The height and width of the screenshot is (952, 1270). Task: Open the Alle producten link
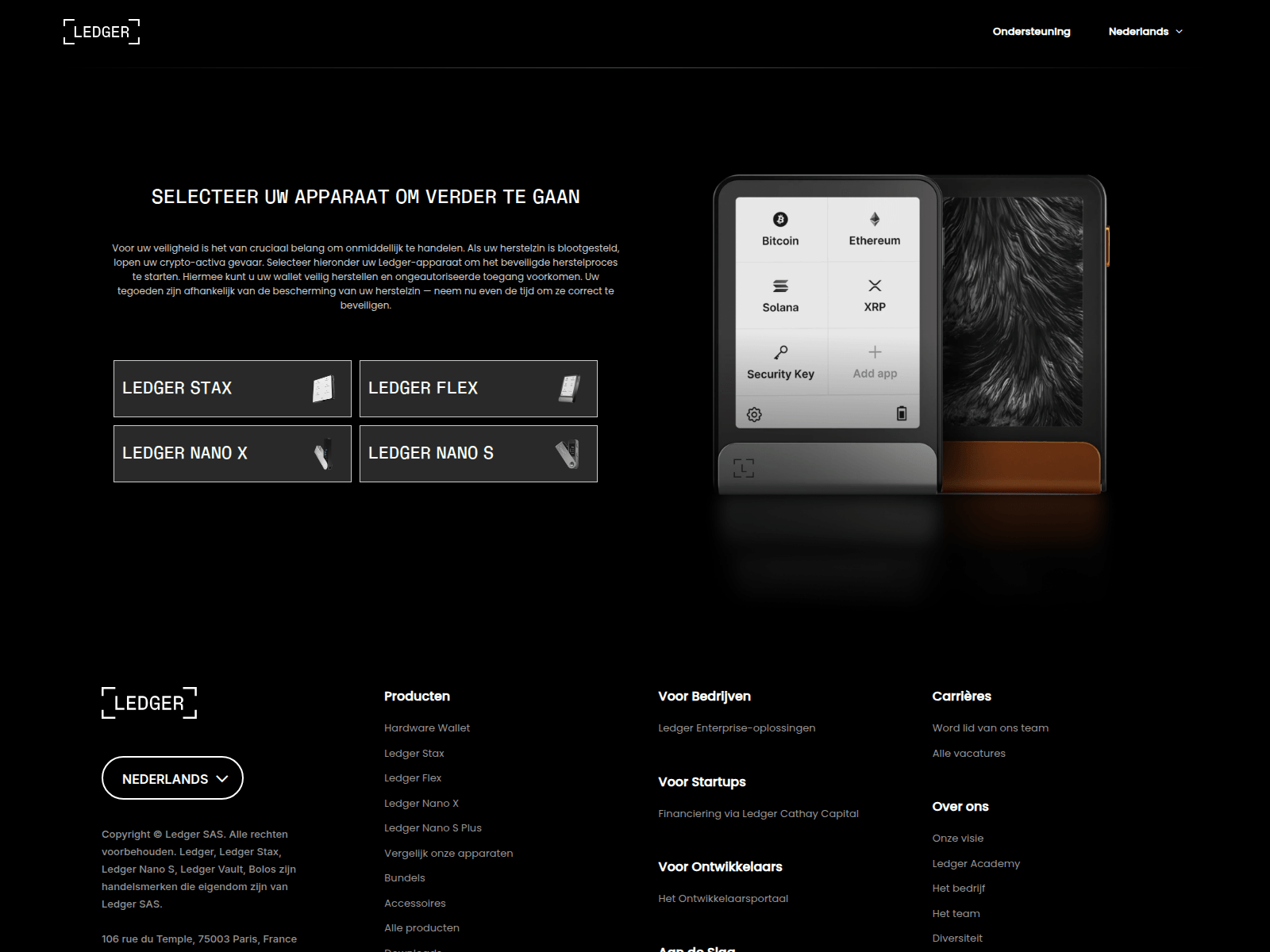421,928
